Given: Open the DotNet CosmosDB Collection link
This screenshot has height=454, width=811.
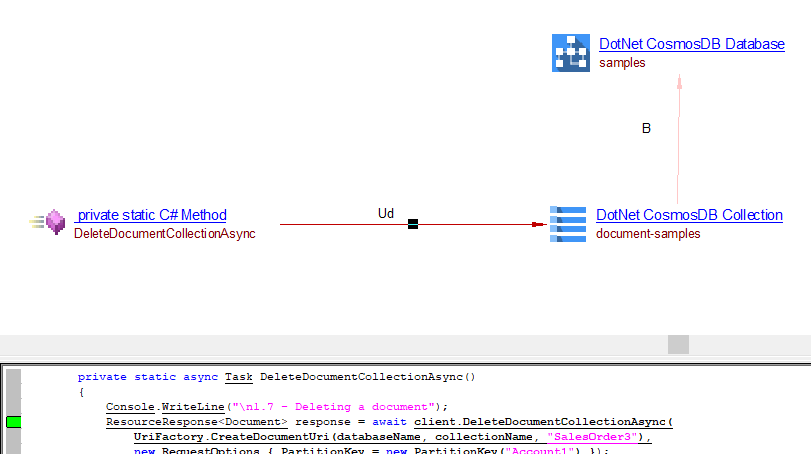Looking at the screenshot, I should (689, 215).
